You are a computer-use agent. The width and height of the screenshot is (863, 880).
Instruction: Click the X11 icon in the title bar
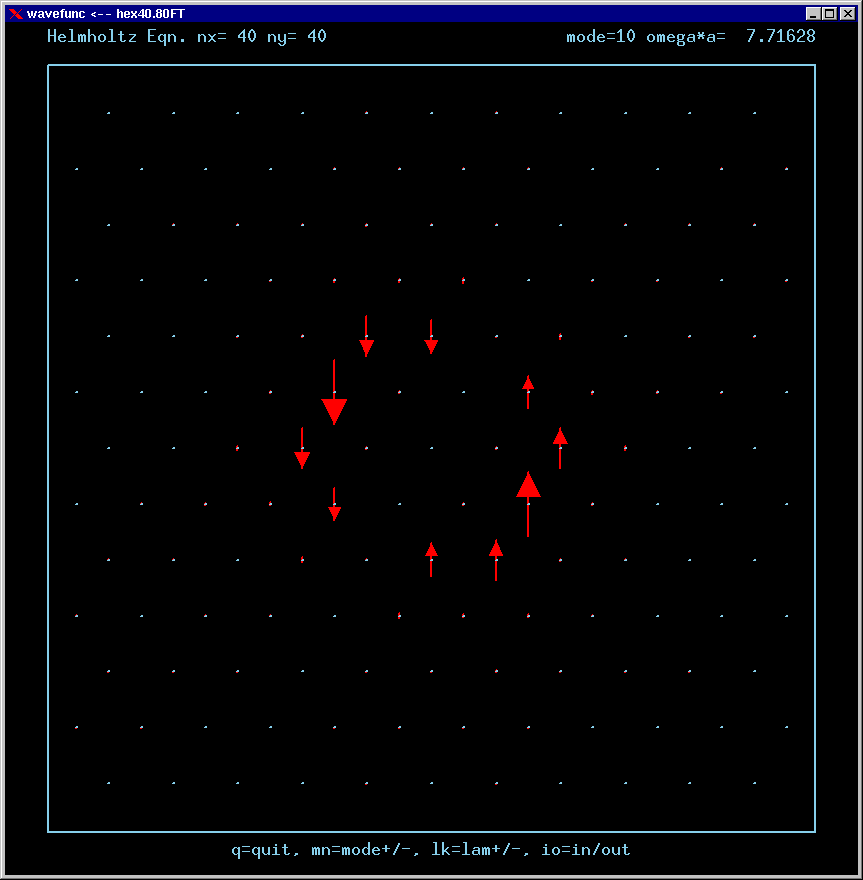[x=16, y=13]
